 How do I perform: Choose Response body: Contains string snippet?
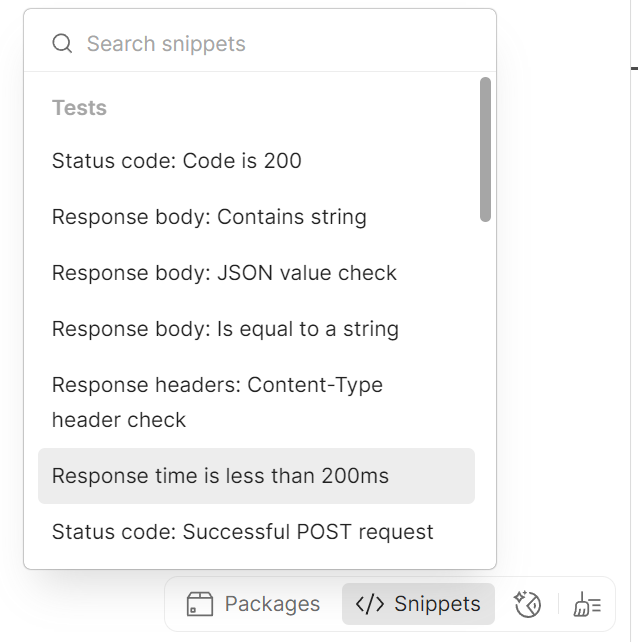209,217
